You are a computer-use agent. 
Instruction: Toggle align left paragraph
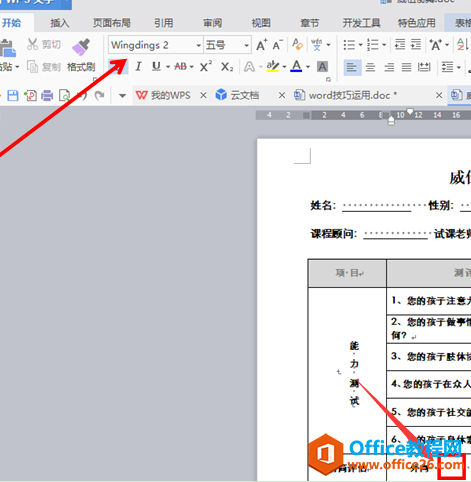tap(352, 68)
